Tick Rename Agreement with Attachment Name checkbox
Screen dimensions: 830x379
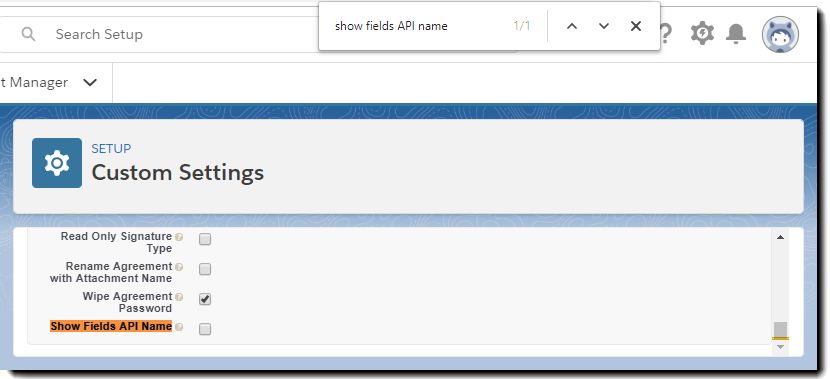(x=205, y=269)
